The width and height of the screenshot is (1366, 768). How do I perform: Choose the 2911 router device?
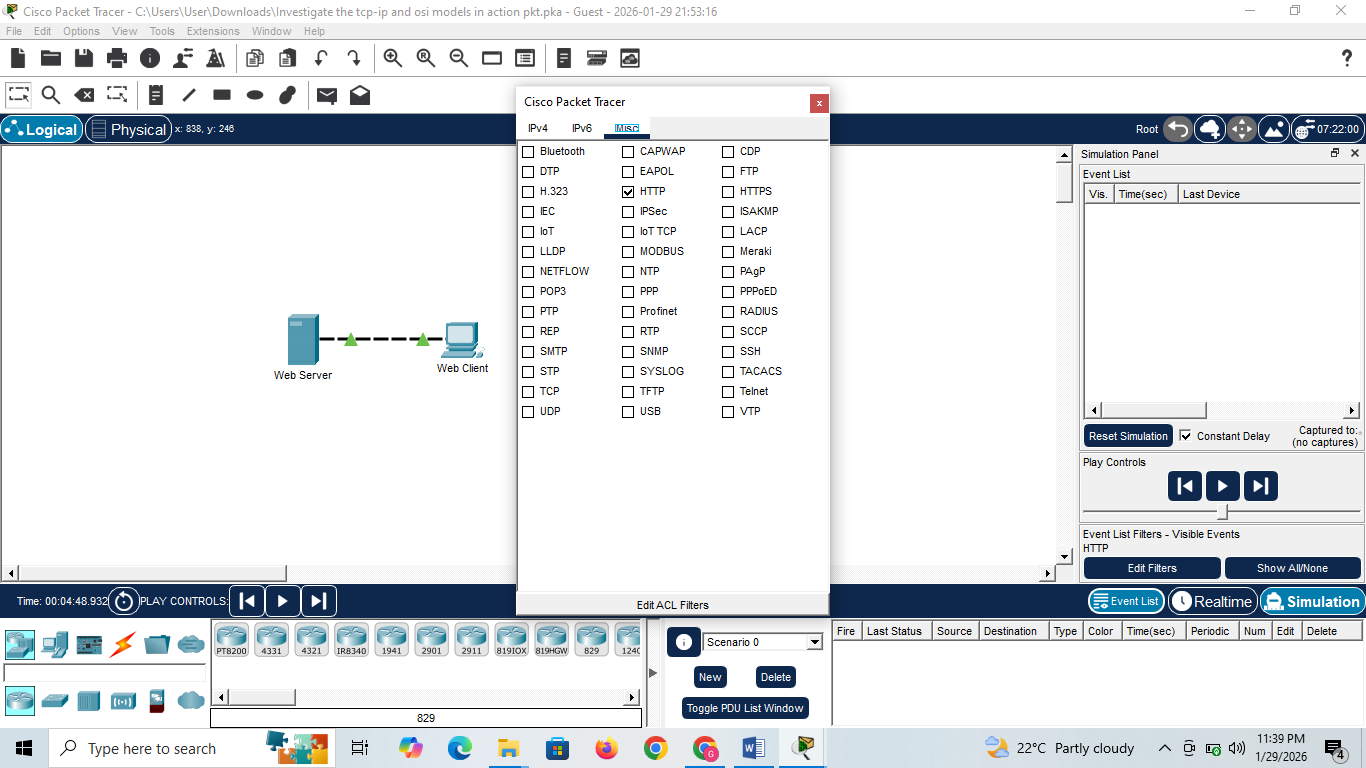click(x=471, y=639)
